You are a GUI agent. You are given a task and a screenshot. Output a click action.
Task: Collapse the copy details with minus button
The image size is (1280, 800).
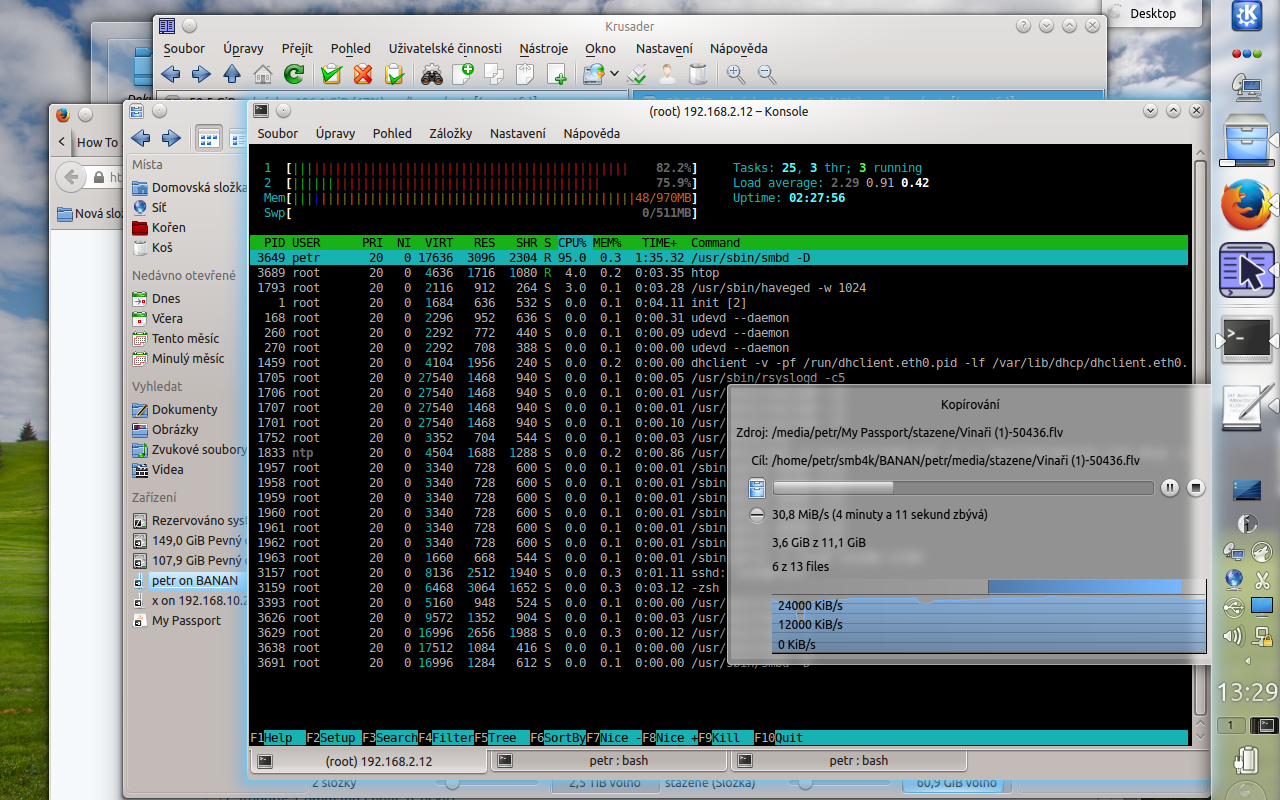[757, 515]
